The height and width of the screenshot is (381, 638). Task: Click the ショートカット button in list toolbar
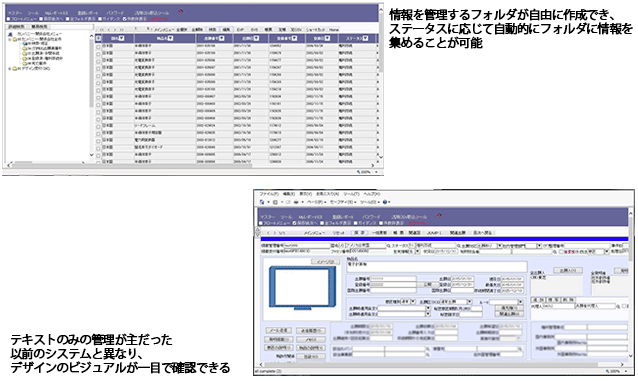tap(315, 30)
